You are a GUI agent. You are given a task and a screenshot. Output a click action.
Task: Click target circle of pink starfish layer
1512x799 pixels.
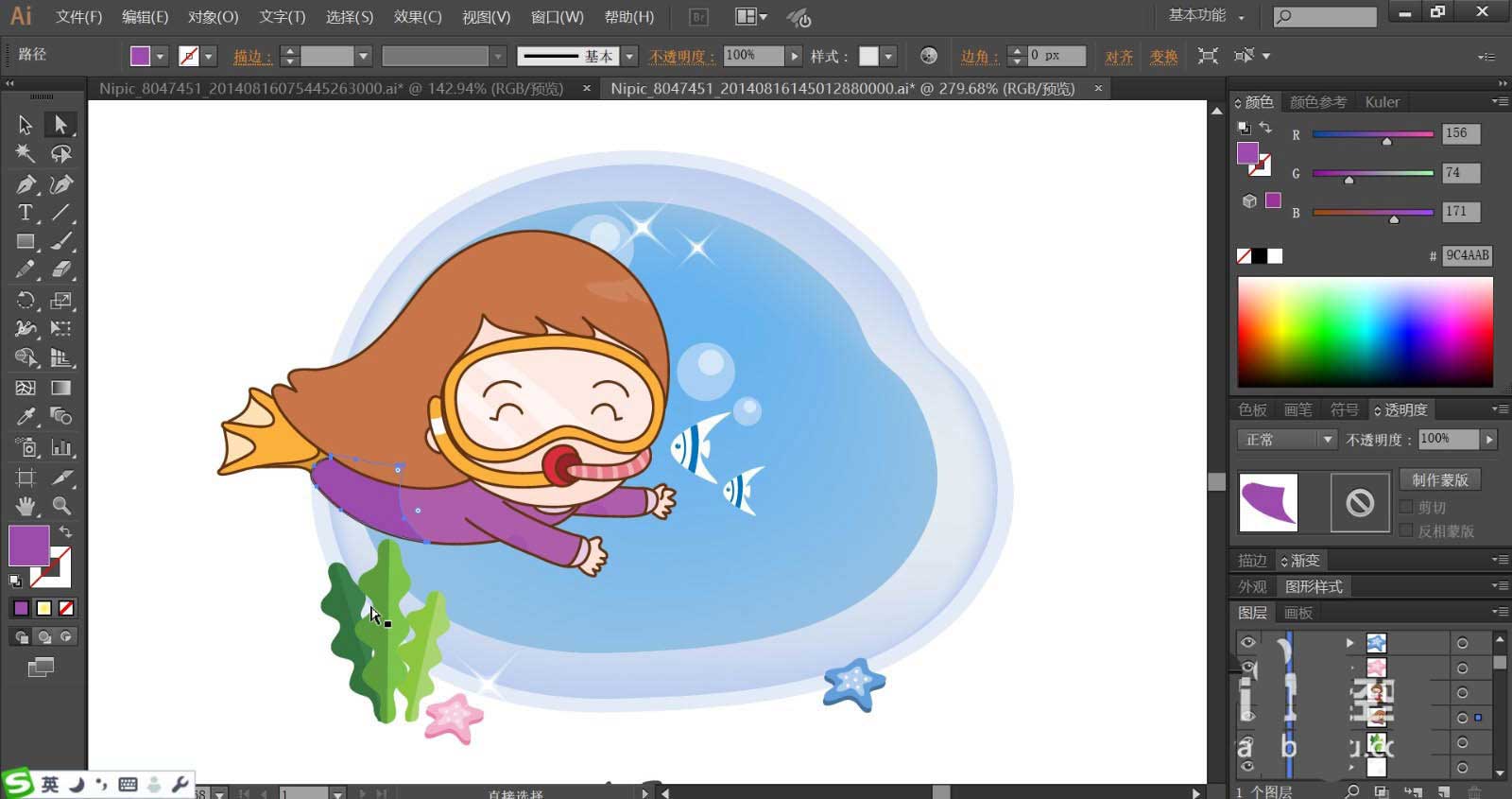[x=1462, y=668]
